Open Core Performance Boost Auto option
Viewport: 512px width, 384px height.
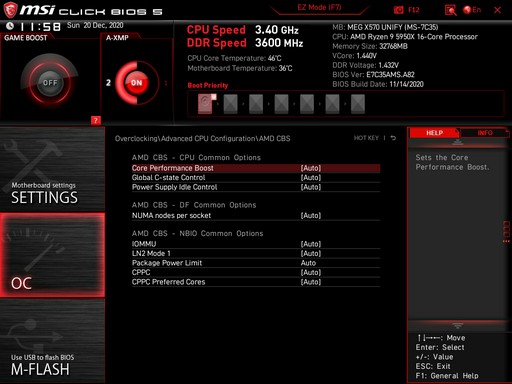click(256, 168)
